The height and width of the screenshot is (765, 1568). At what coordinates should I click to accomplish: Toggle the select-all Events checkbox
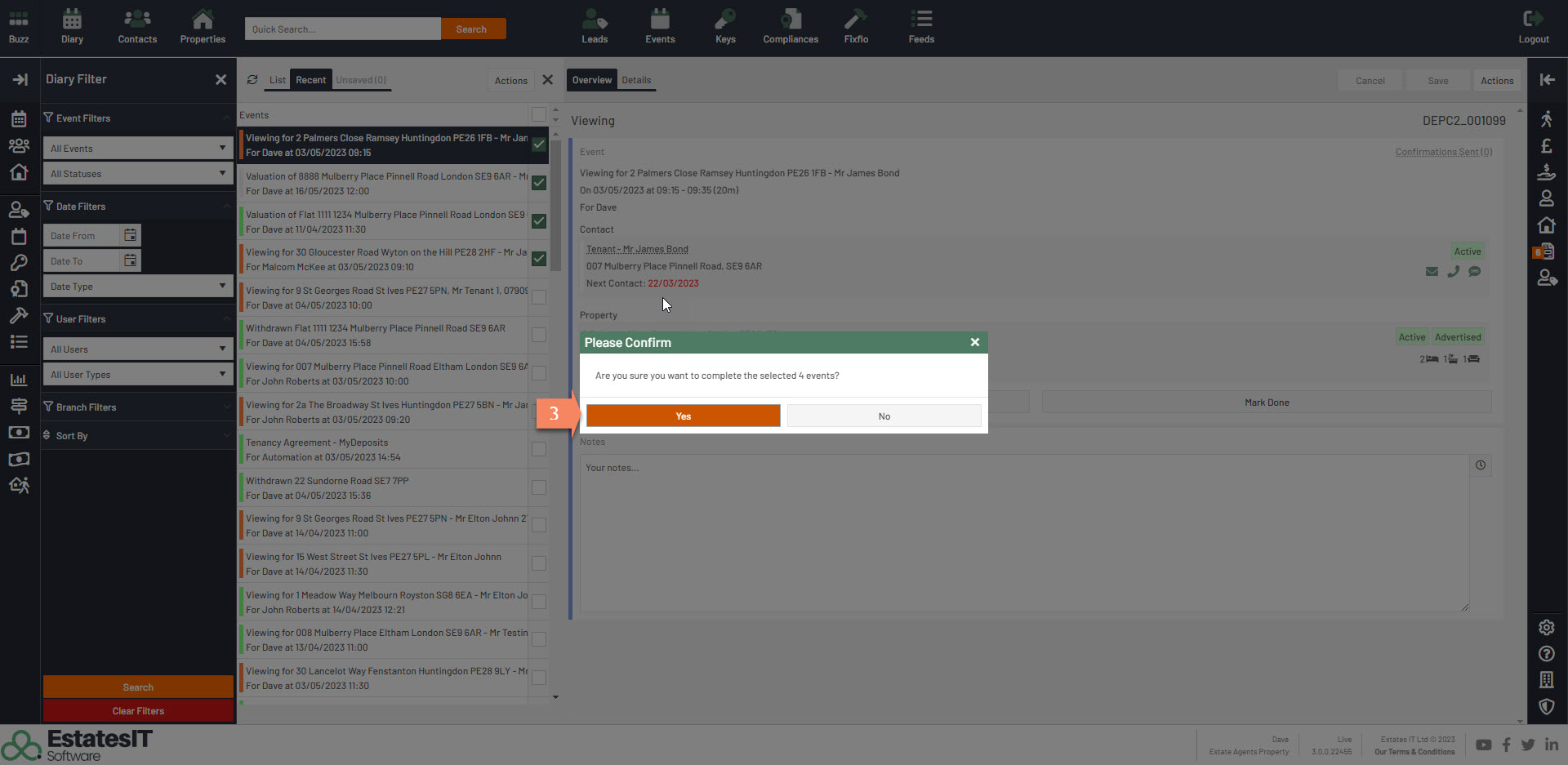pyautogui.click(x=539, y=114)
